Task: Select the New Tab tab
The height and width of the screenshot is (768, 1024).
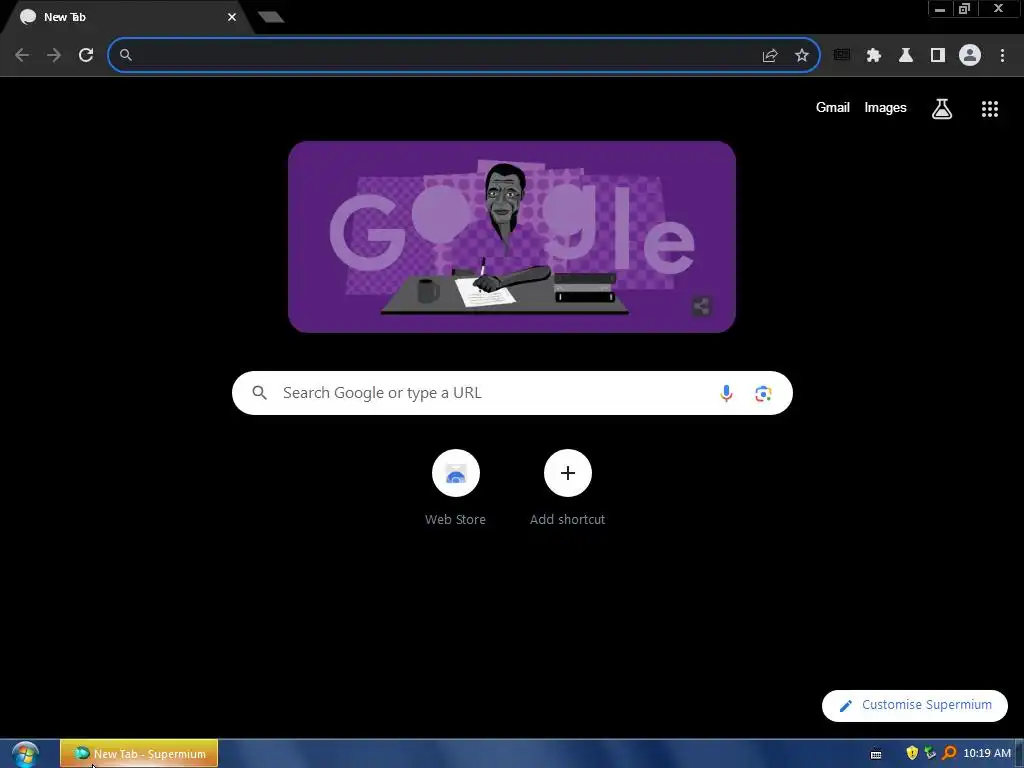Action: click(x=124, y=17)
